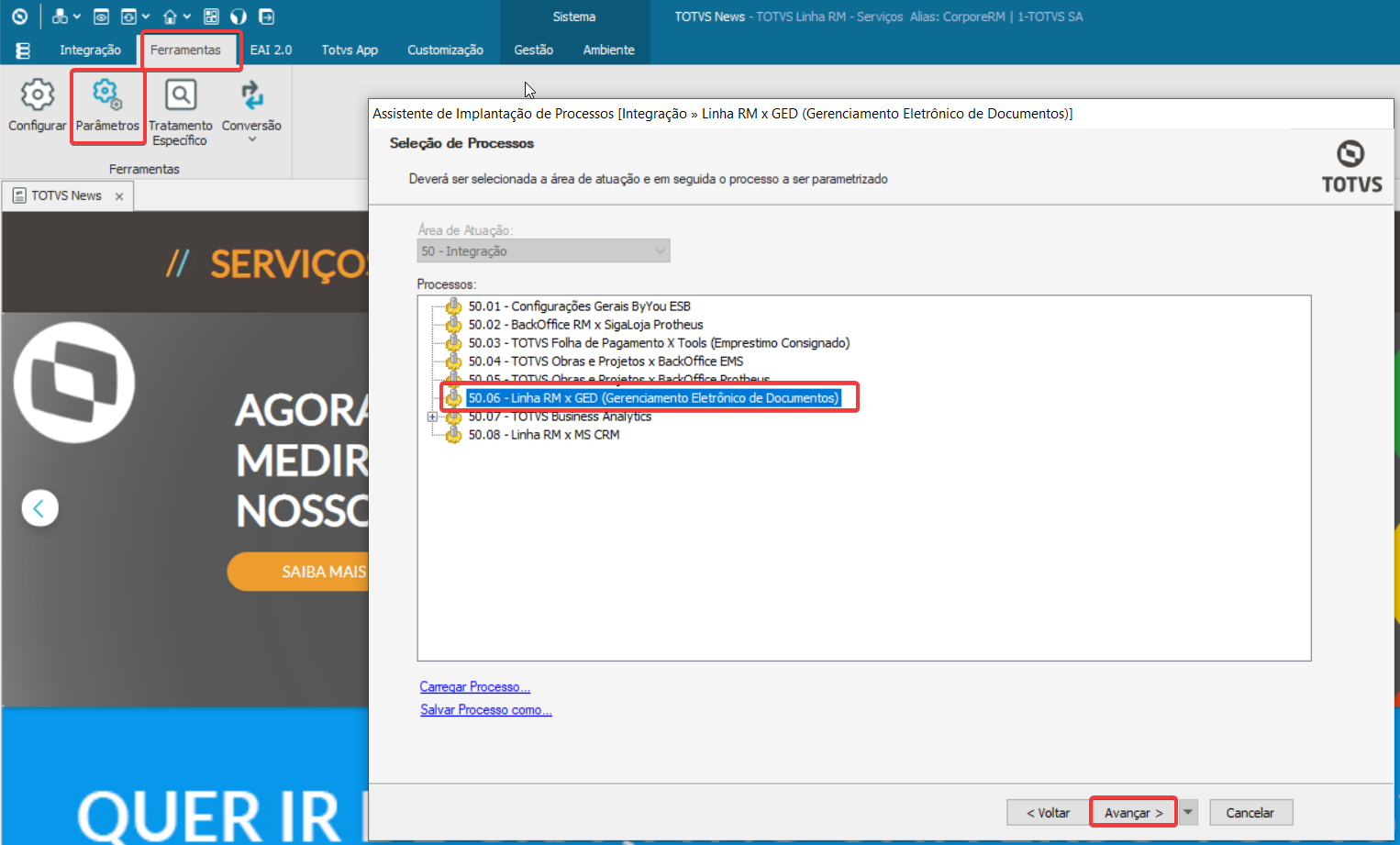The height and width of the screenshot is (845, 1400).
Task: Go to the Totvs App ribbon tab
Action: (350, 50)
